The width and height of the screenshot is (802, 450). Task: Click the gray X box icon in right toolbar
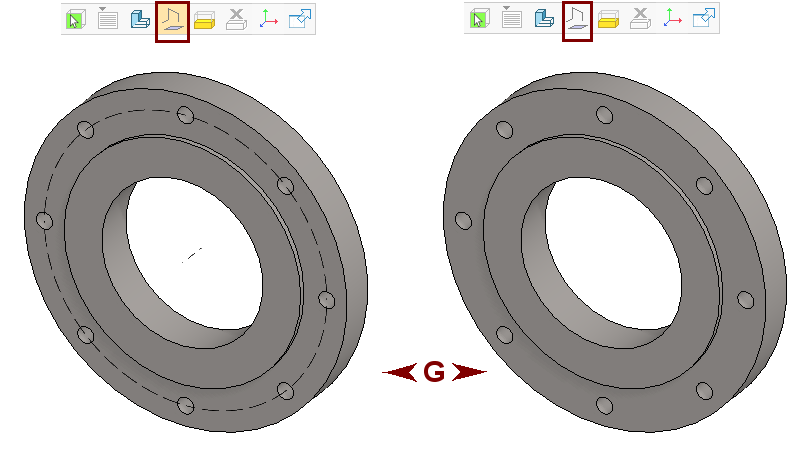pos(641,19)
